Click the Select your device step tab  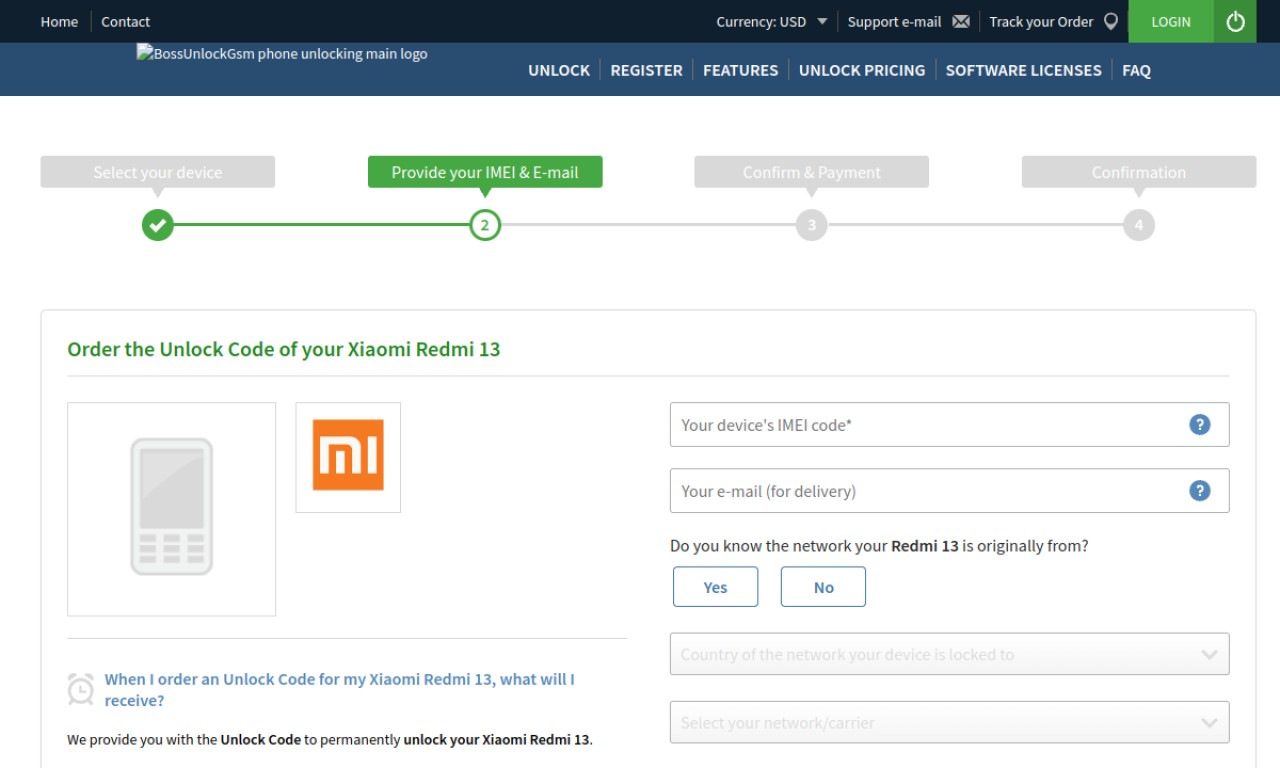pyautogui.click(x=157, y=172)
